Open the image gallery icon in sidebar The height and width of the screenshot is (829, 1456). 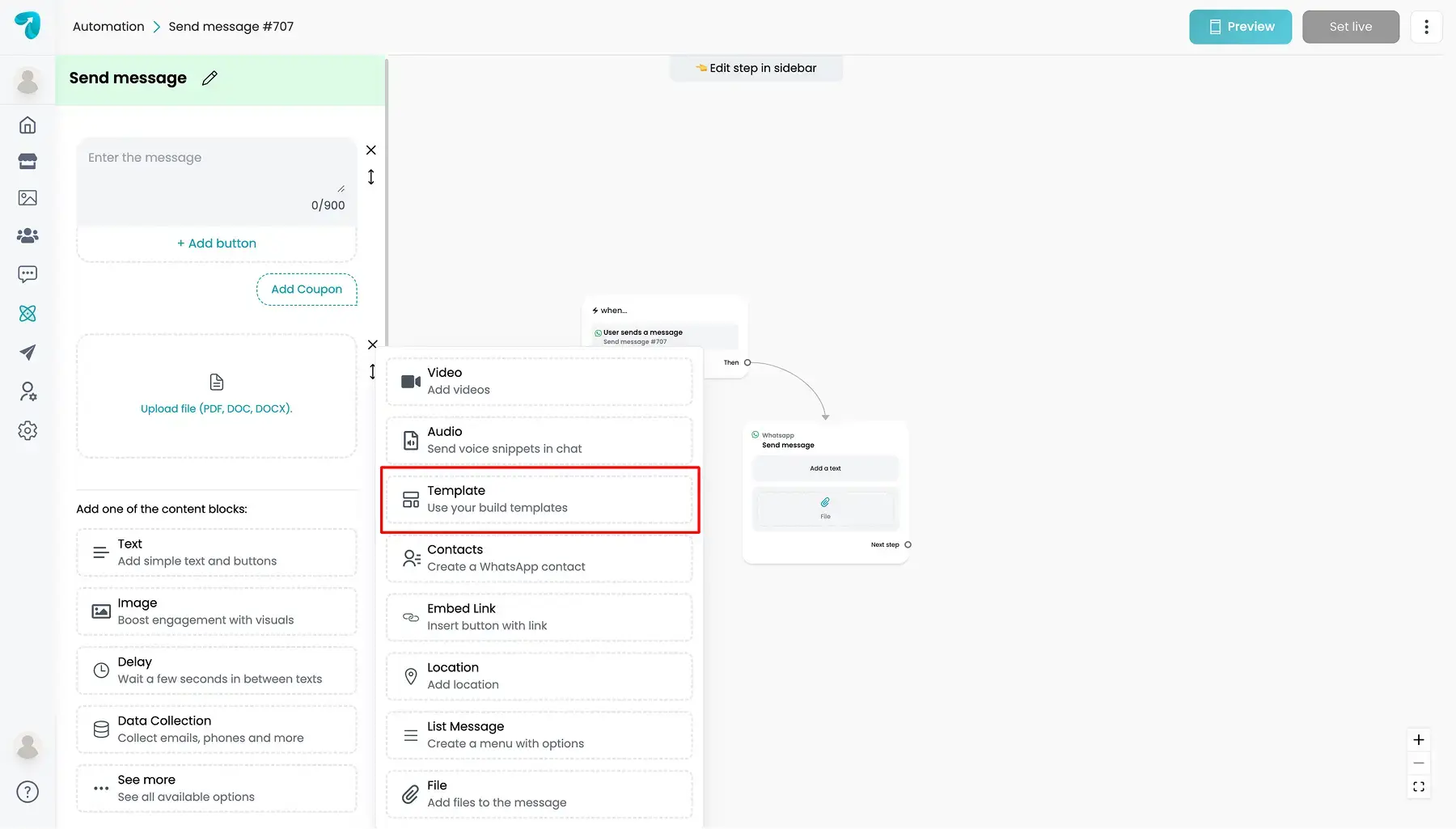[x=28, y=197]
